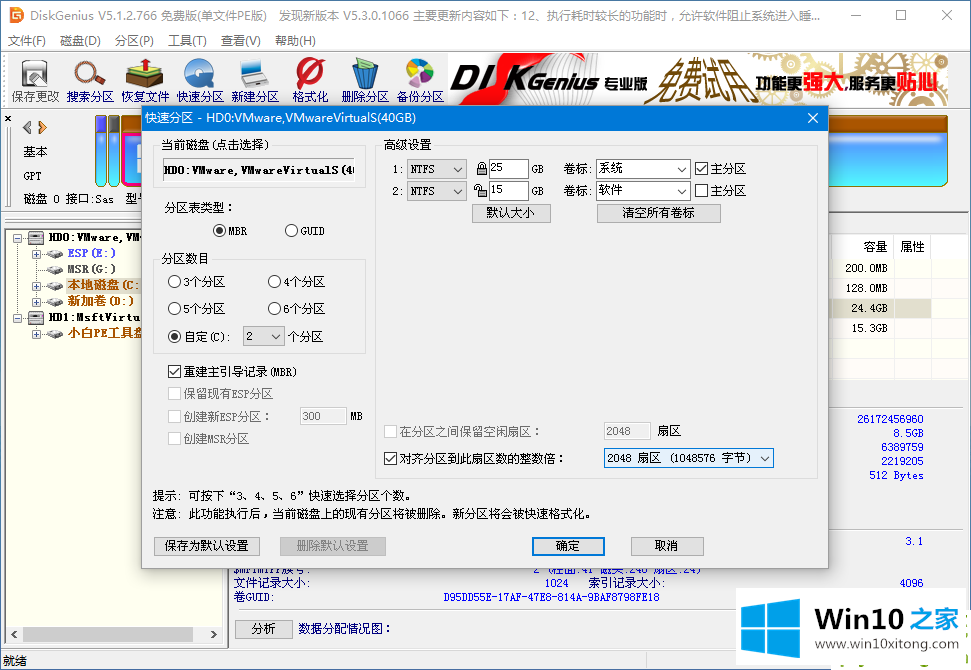Close the quick partition dialog
This screenshot has width=971, height=670.
click(x=813, y=118)
